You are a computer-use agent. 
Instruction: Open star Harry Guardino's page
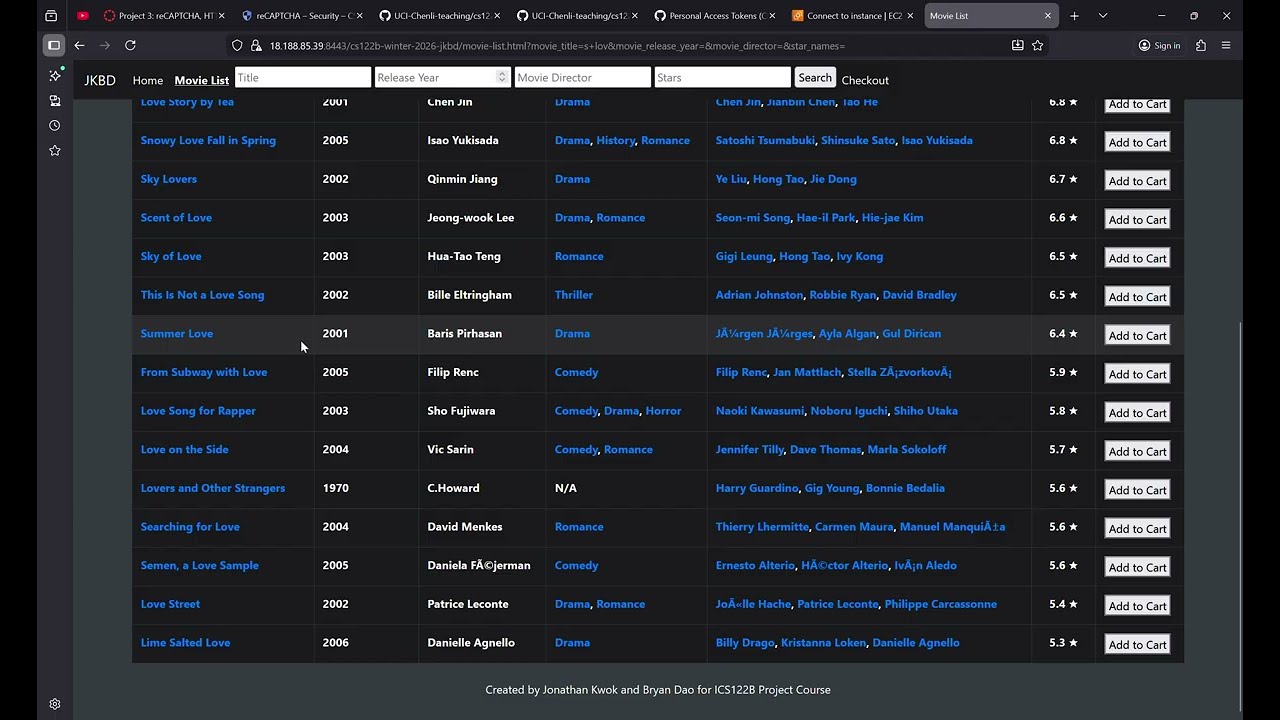click(757, 488)
